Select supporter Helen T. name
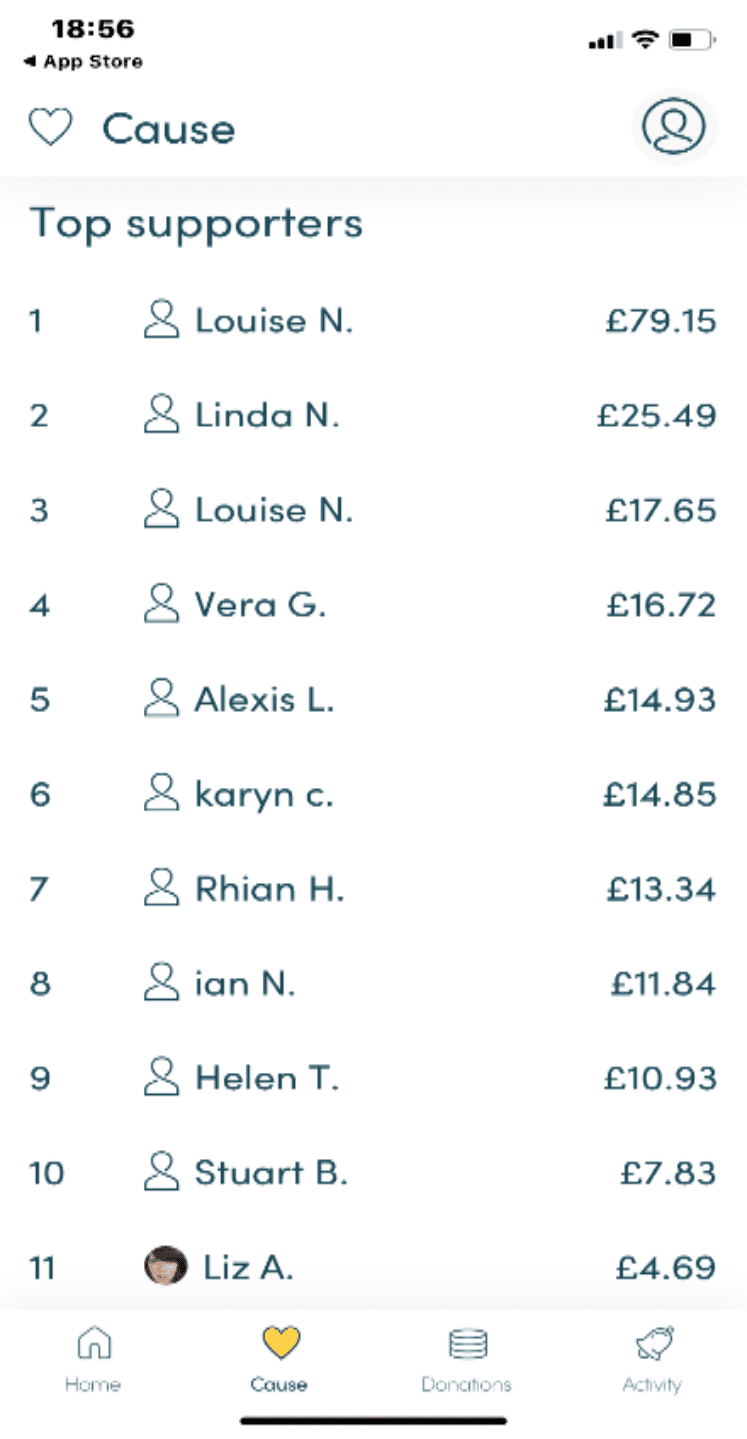Viewport: 747px width, 1439px height. [x=267, y=1077]
